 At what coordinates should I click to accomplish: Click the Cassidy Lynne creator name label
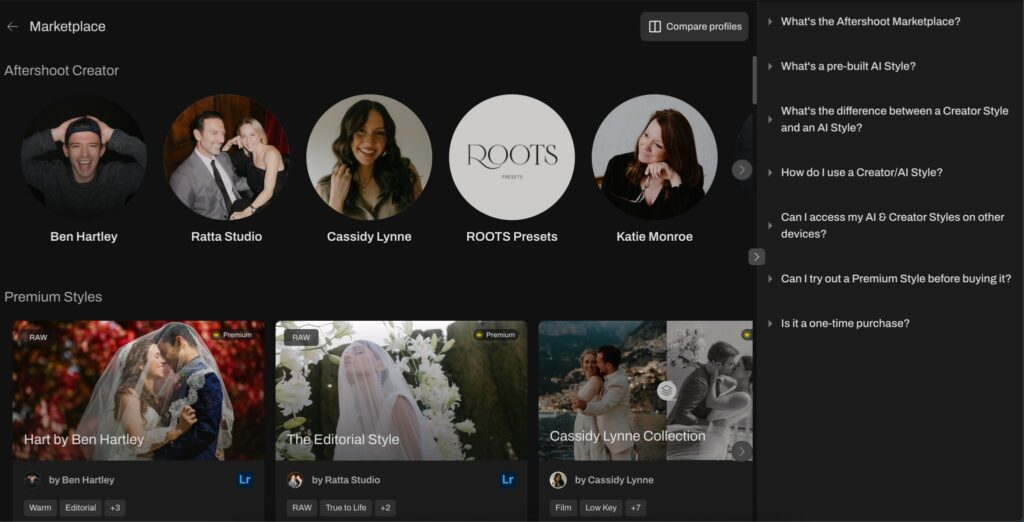(x=369, y=237)
